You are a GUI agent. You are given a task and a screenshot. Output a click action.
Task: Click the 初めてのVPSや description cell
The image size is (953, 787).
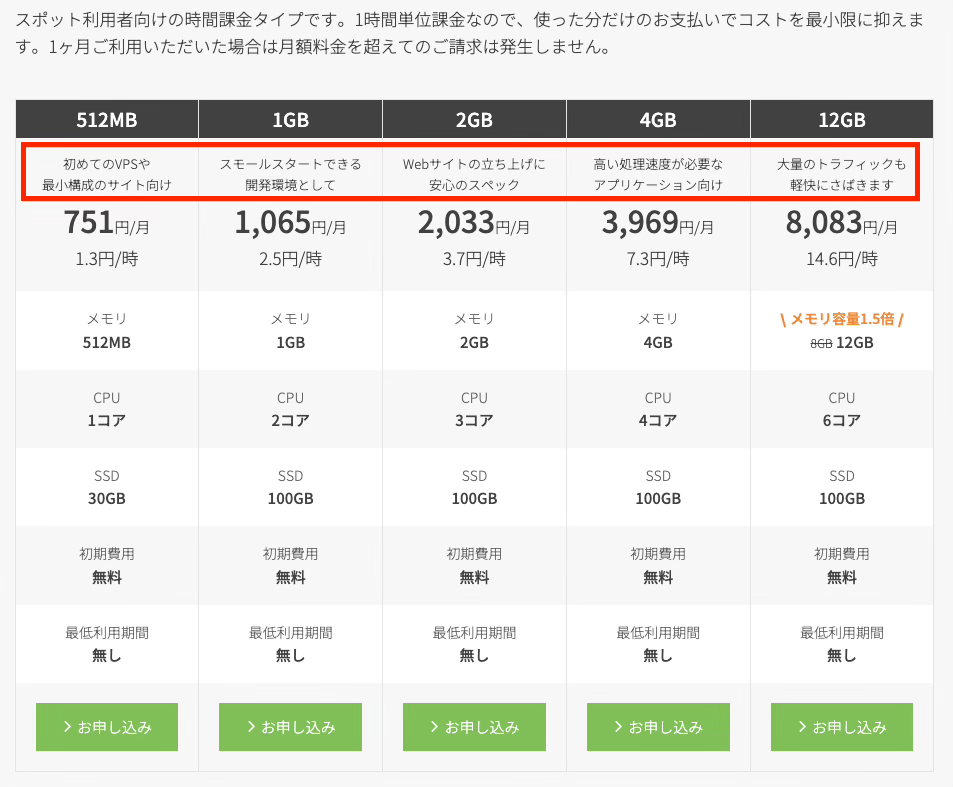[x=105, y=169]
